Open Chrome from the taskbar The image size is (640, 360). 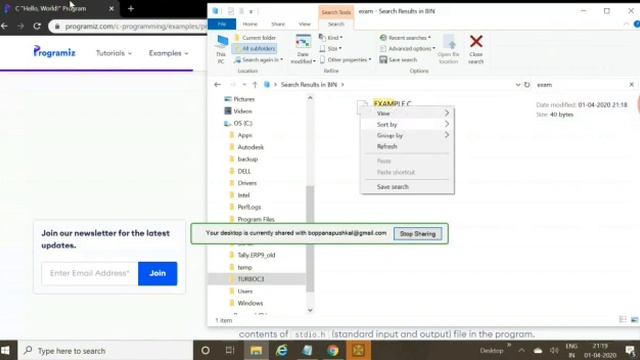[333, 351]
